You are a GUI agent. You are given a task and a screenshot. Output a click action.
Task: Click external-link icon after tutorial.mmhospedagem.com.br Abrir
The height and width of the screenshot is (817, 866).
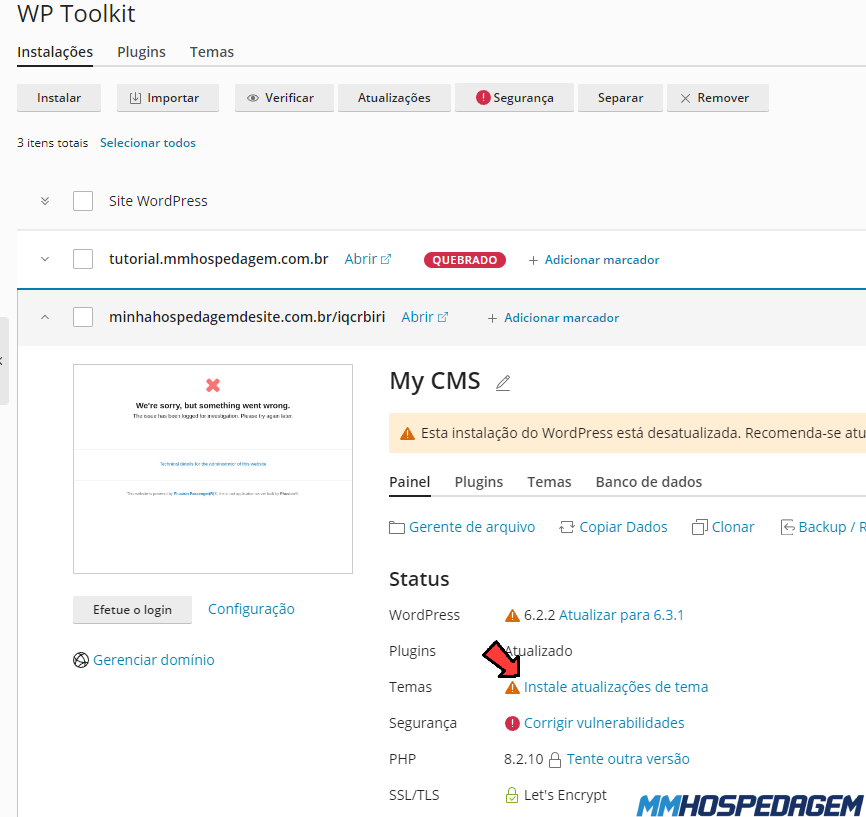point(386,259)
